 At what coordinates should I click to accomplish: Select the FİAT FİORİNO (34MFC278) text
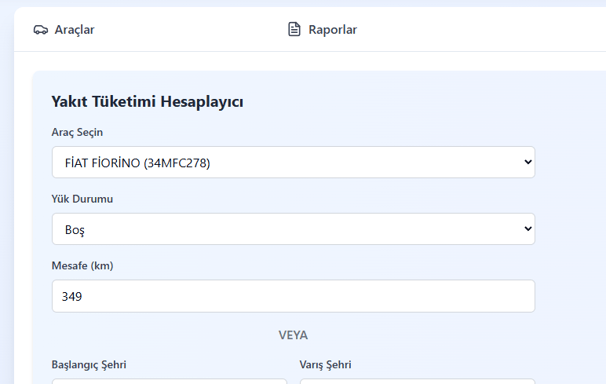point(138,163)
